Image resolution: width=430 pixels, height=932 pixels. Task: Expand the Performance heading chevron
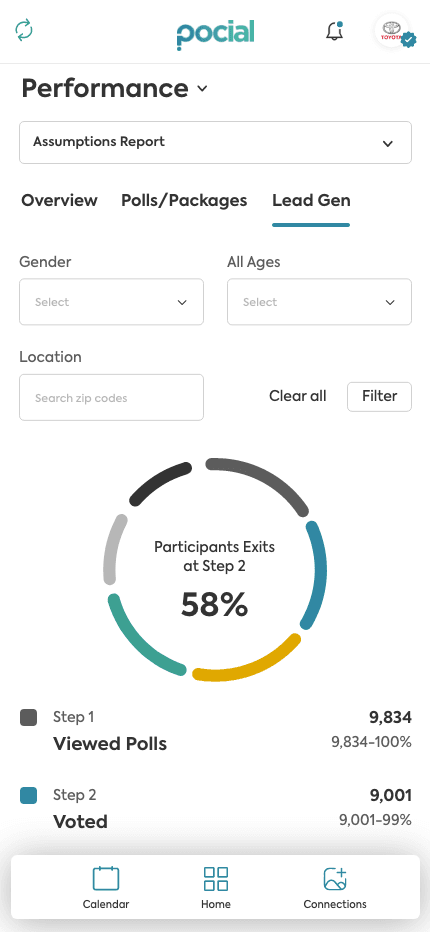click(x=202, y=89)
